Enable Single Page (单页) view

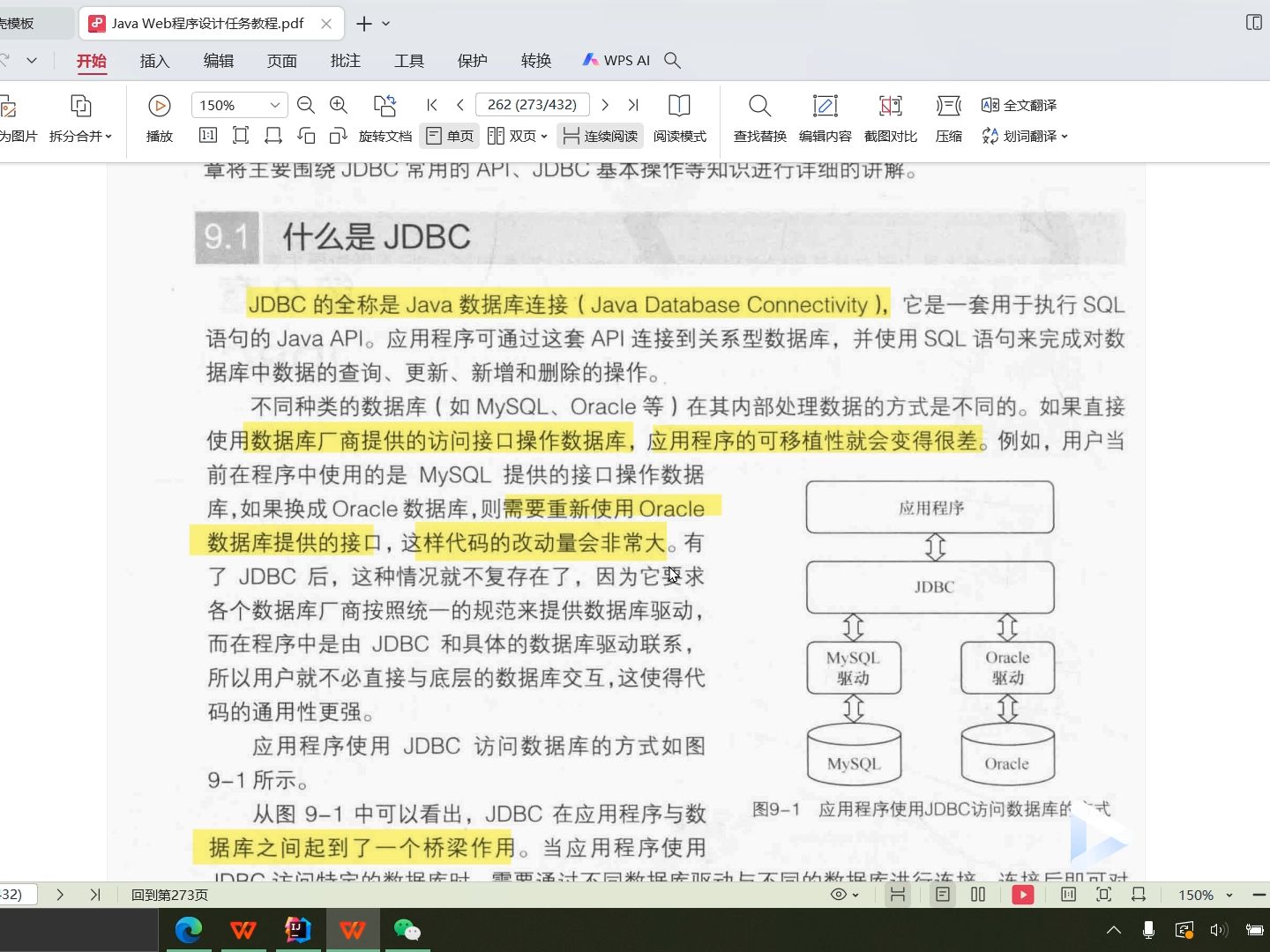coord(451,136)
